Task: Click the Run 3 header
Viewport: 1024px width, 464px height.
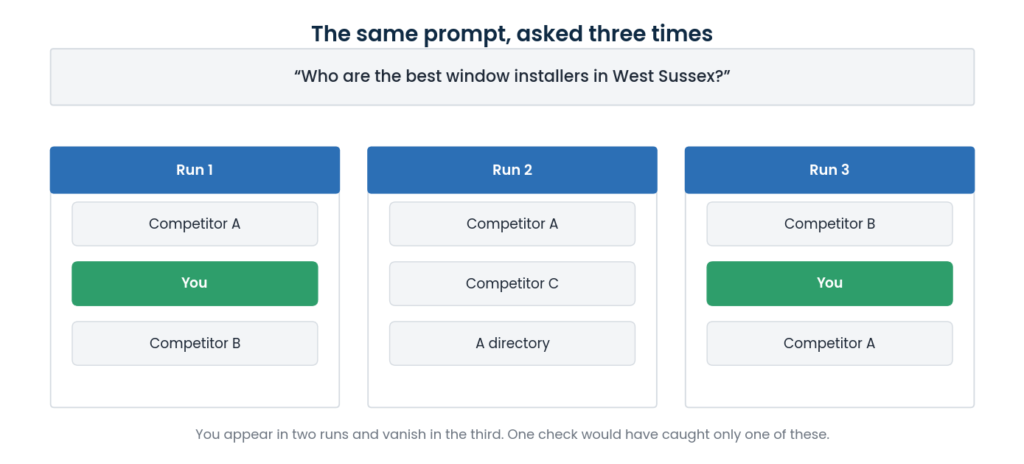Action: [x=829, y=170]
